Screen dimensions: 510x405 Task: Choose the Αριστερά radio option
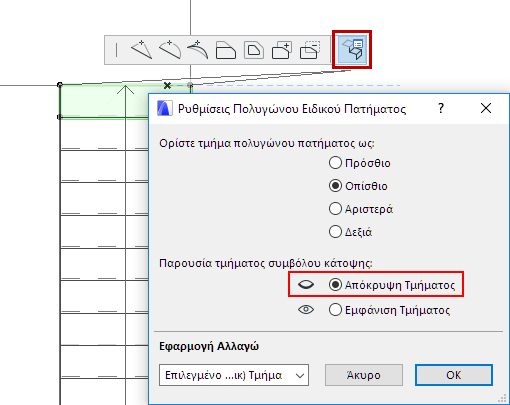click(x=335, y=209)
